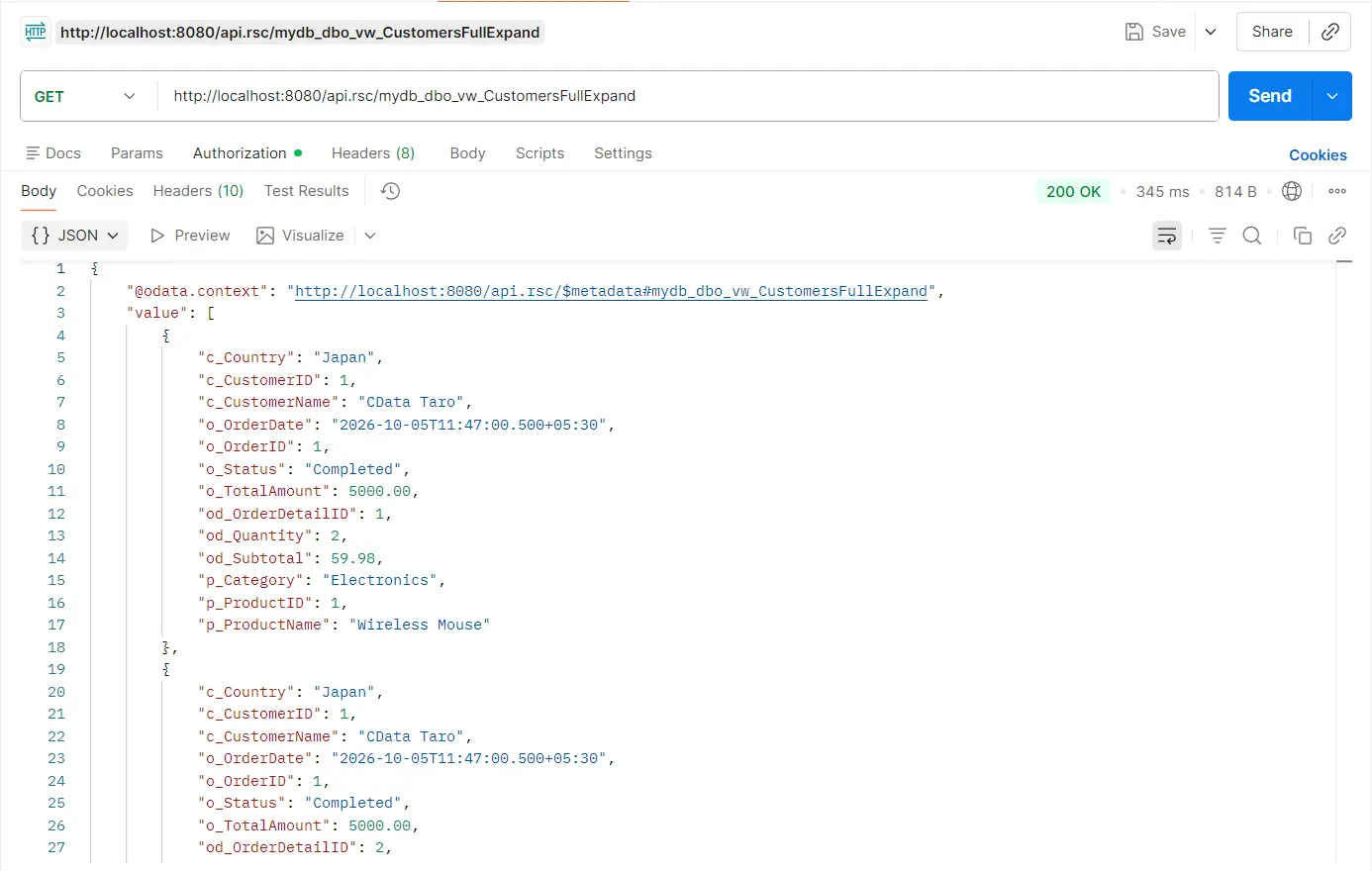Expand the Visualize options chevron
This screenshot has width=1372, height=871.
(x=370, y=236)
